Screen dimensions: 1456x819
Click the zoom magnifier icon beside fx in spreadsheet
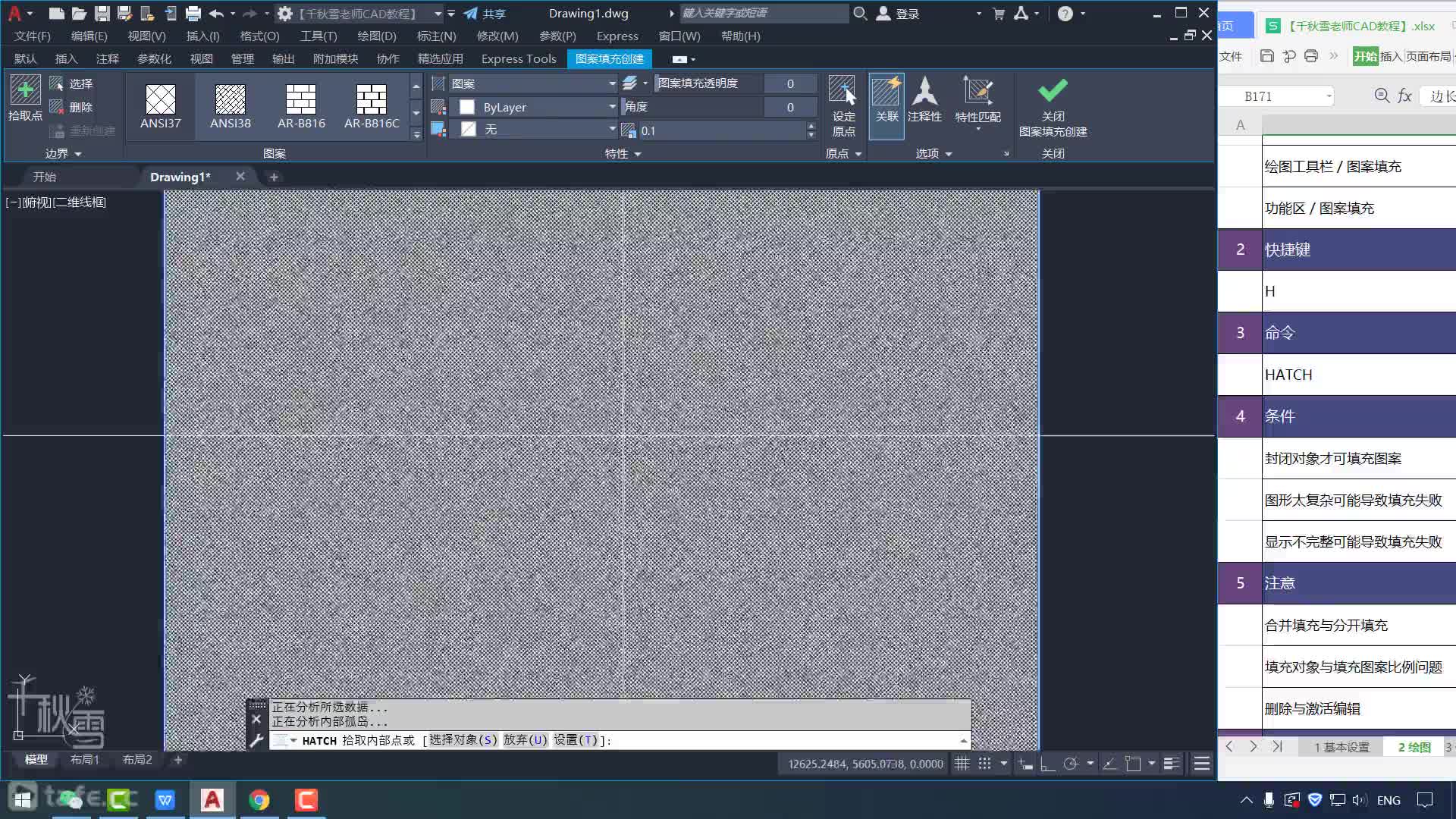point(1382,96)
